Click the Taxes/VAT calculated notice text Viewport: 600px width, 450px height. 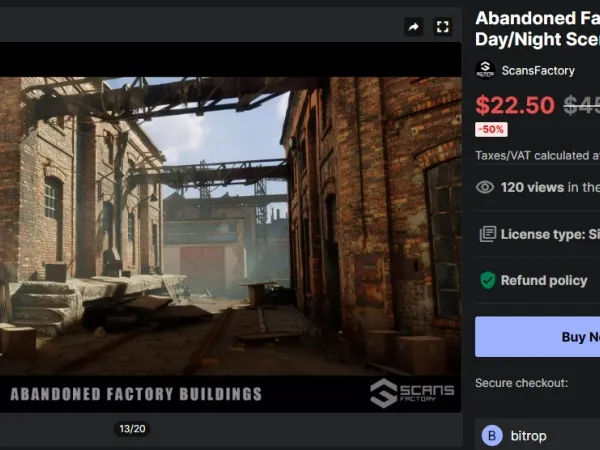pos(537,155)
